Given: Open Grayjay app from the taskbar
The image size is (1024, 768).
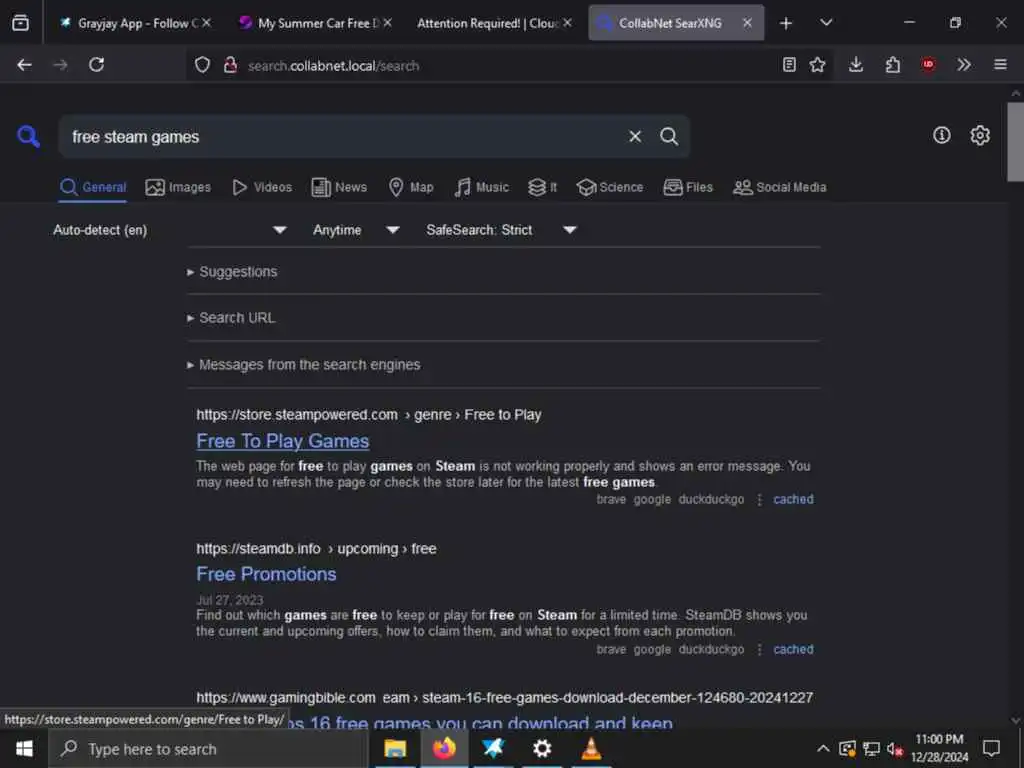Looking at the screenshot, I should [493, 749].
